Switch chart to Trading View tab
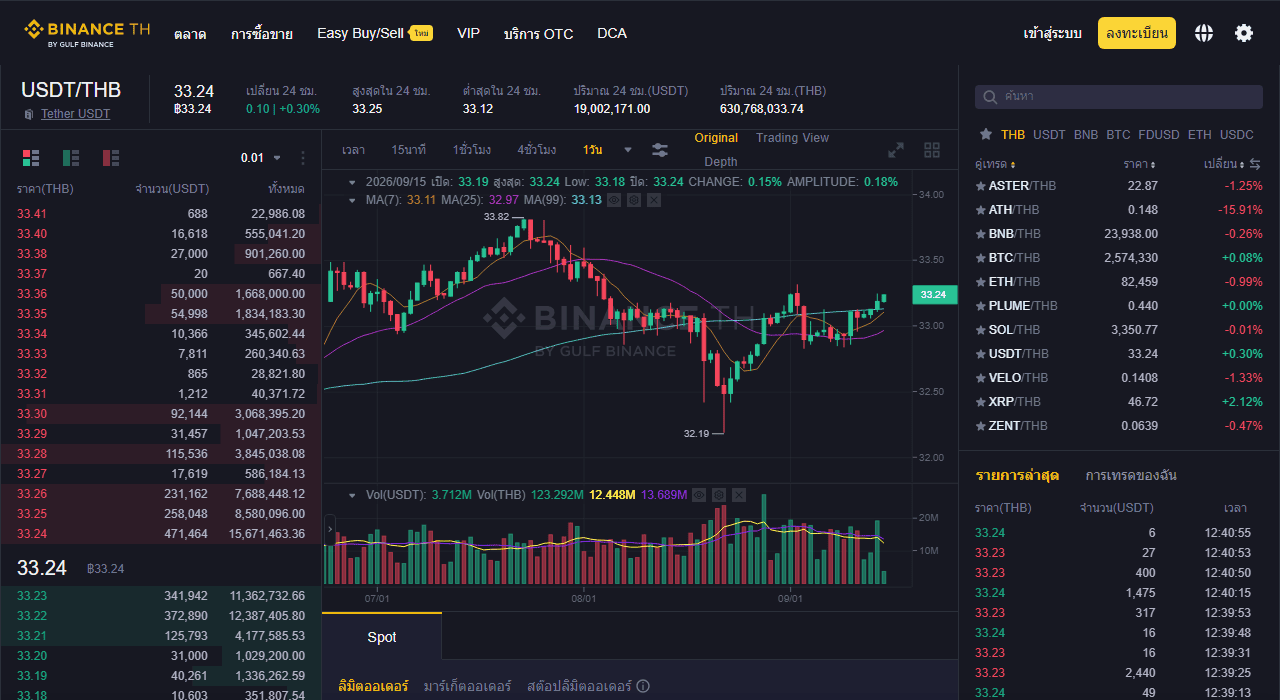The width and height of the screenshot is (1280, 700). click(x=792, y=138)
